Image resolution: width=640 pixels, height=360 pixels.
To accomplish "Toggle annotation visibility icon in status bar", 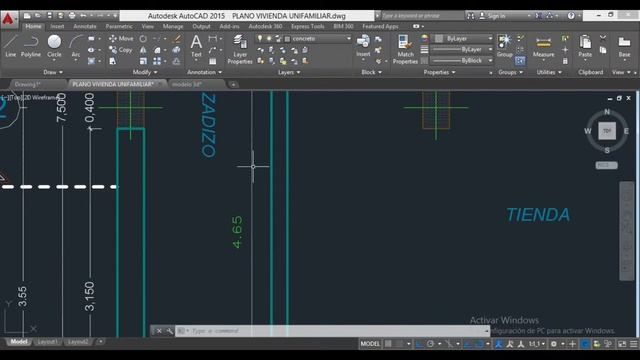I will (498, 344).
